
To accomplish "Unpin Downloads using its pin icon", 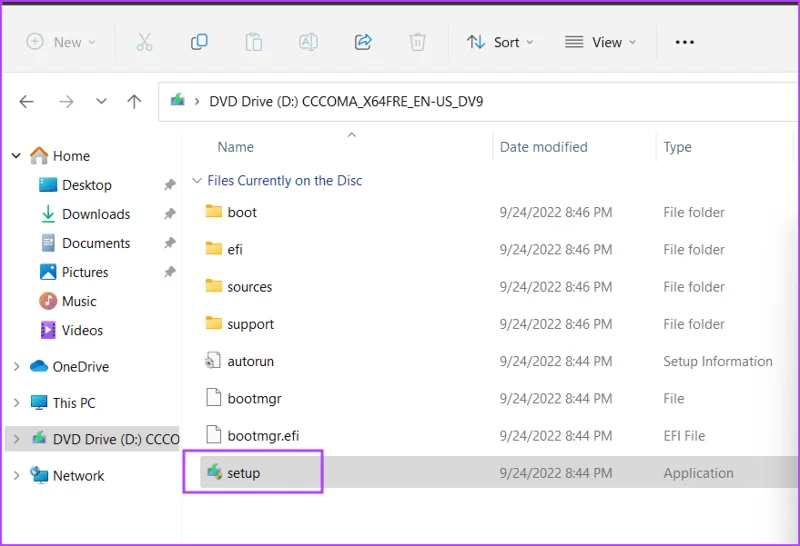I will tap(170, 214).
